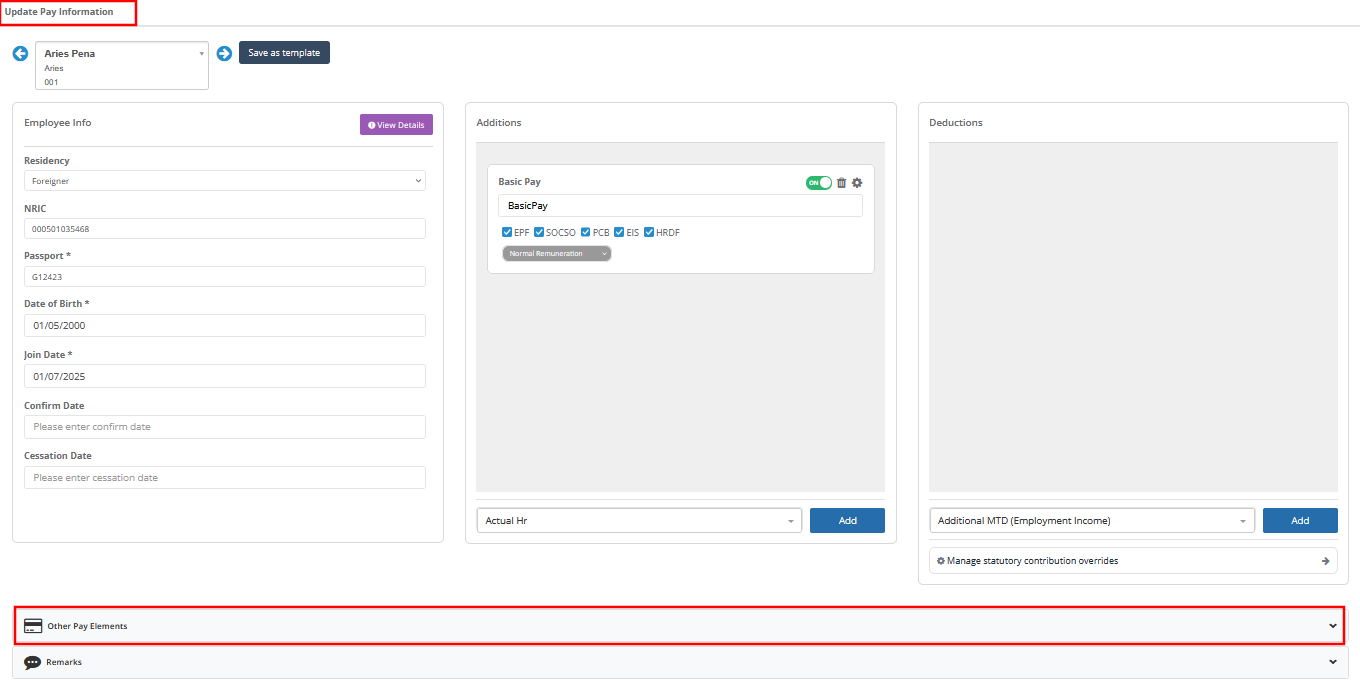
Task: Uncheck the EPF checkbox
Action: 507,232
